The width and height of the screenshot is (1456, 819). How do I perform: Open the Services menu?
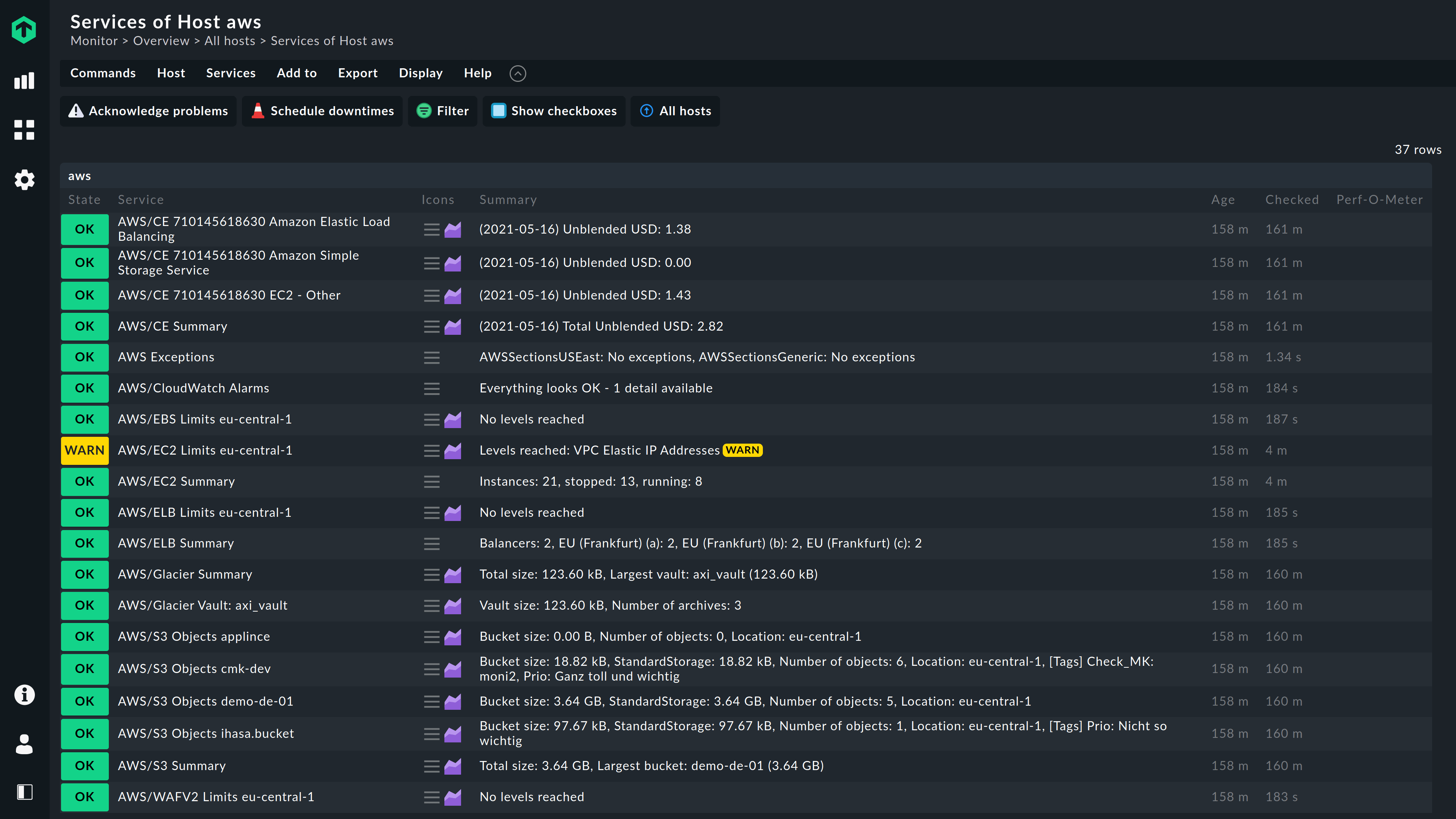[231, 74]
